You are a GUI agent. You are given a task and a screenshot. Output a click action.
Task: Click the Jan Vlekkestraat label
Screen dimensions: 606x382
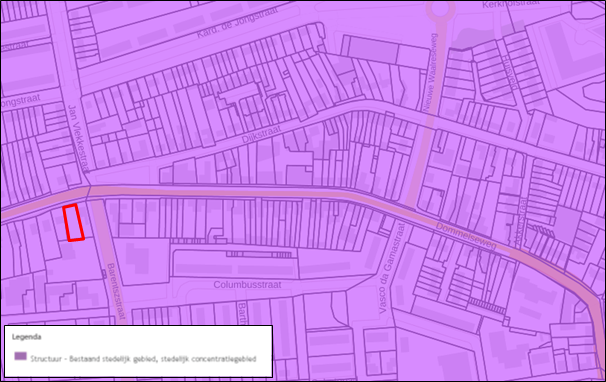click(79, 139)
